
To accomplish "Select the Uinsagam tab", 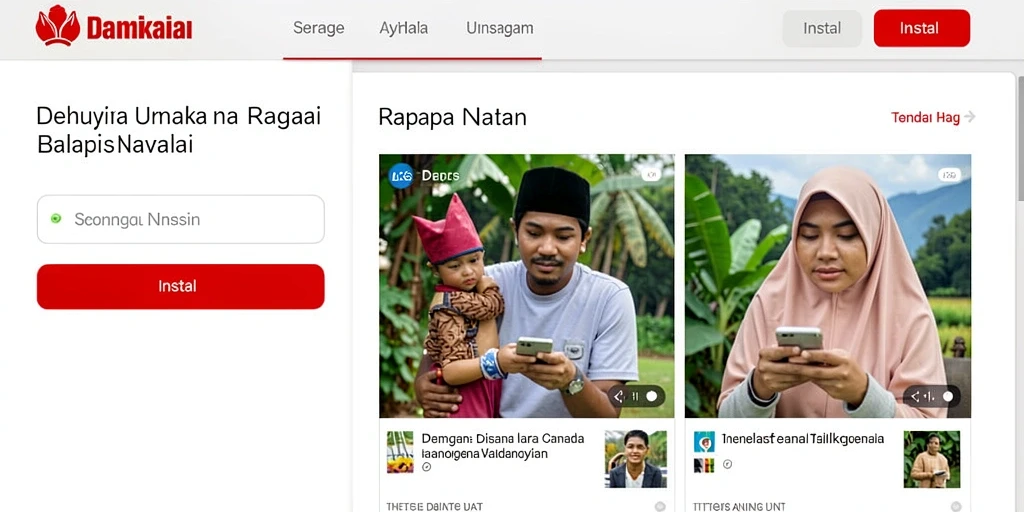I will point(500,28).
